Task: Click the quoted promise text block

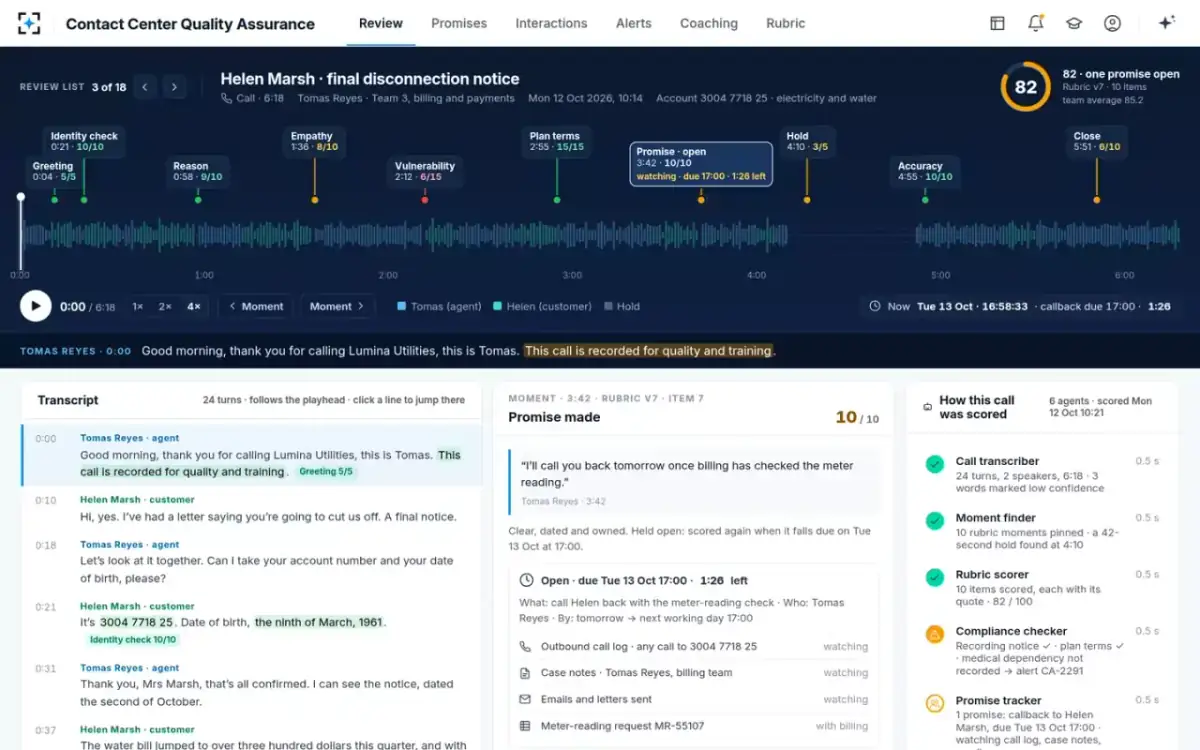Action: click(694, 482)
